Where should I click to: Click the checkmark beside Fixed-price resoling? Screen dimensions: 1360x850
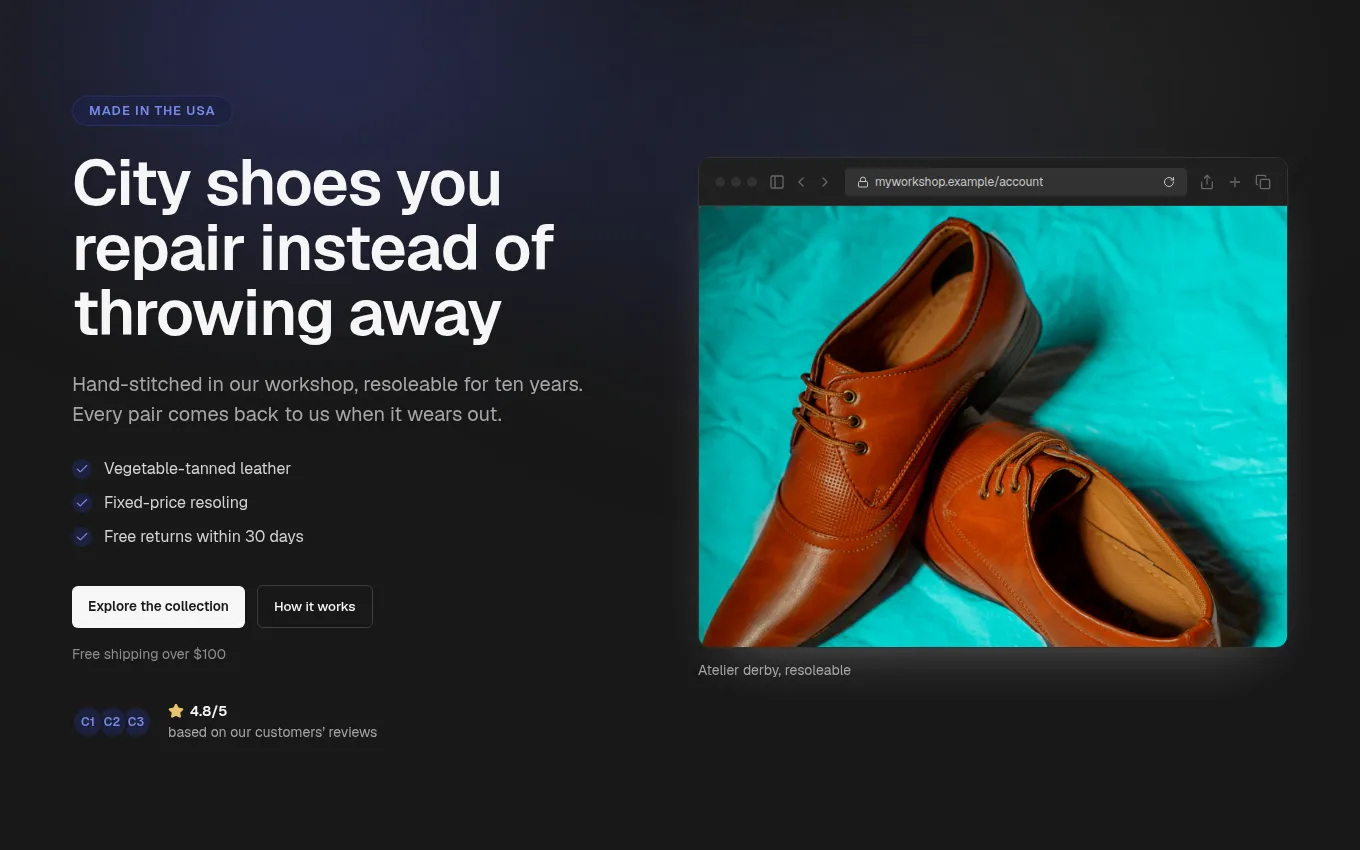(82, 503)
